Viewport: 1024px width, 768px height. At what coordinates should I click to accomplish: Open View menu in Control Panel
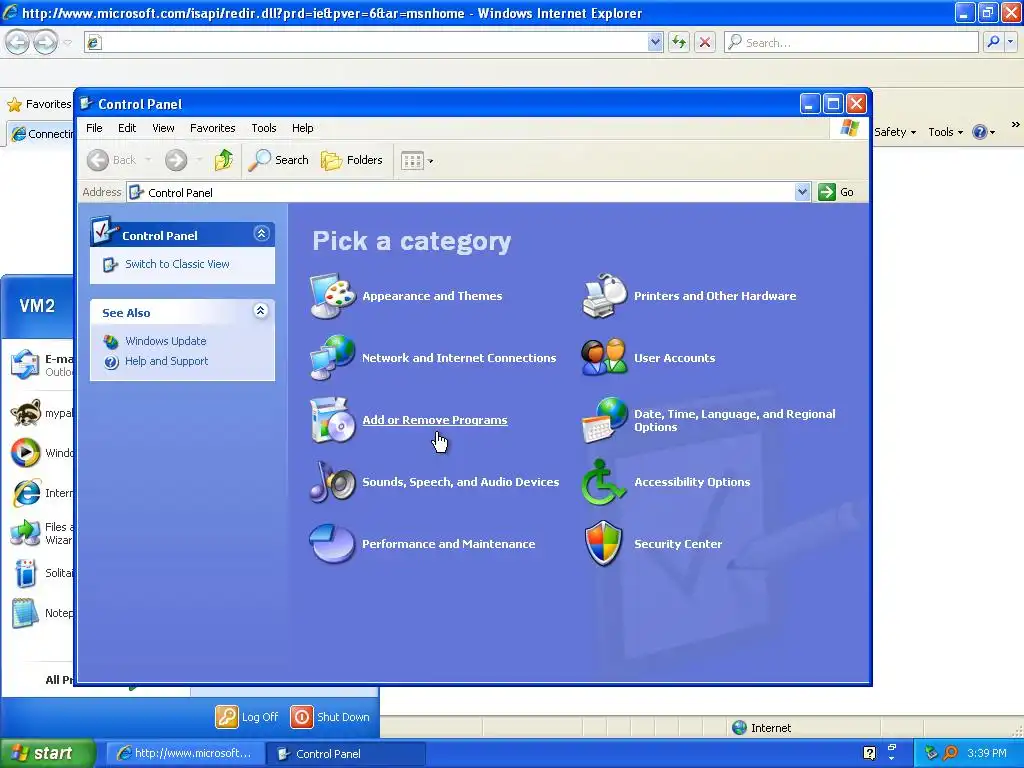[163, 128]
